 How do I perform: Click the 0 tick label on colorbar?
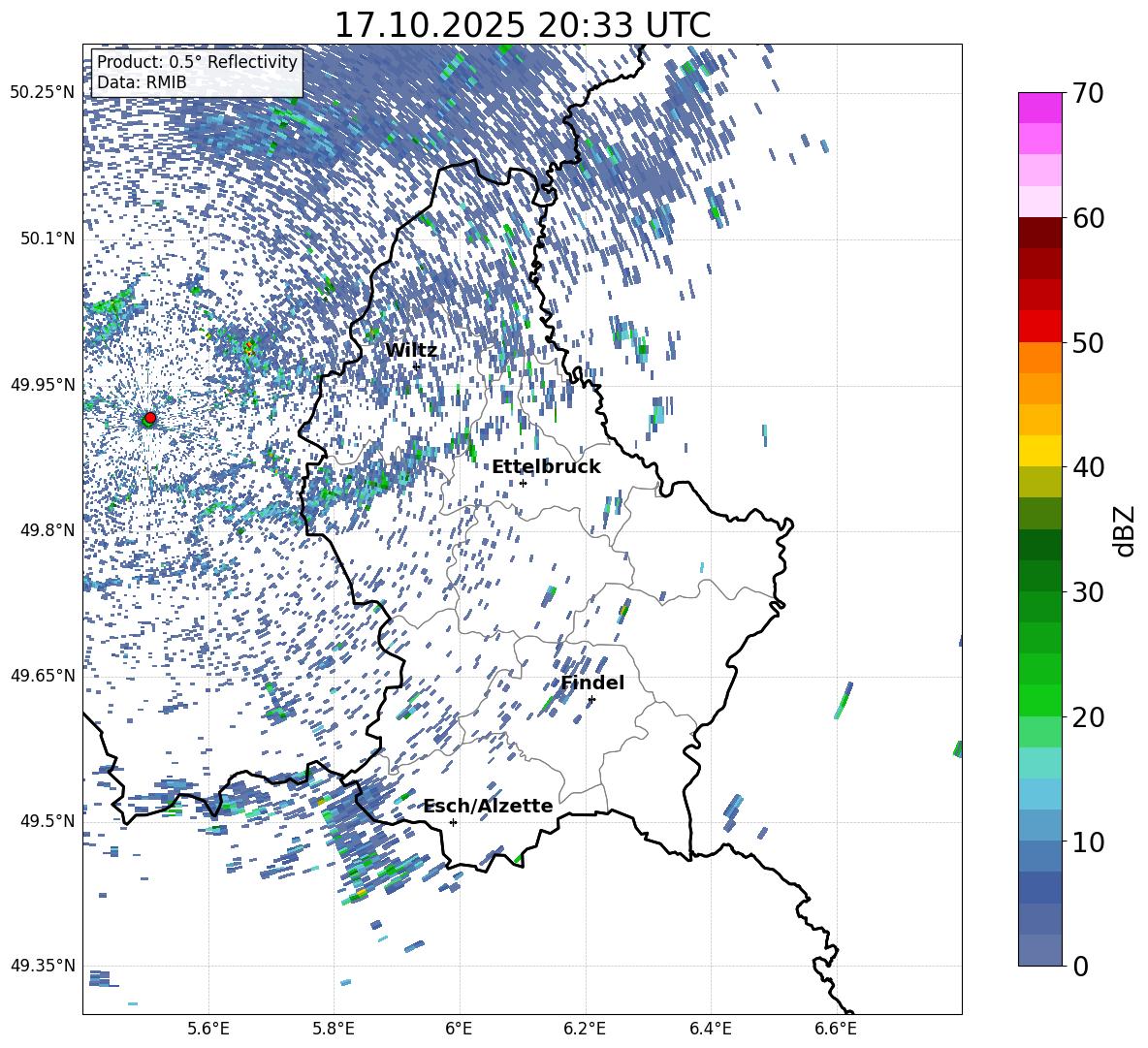tap(1080, 967)
